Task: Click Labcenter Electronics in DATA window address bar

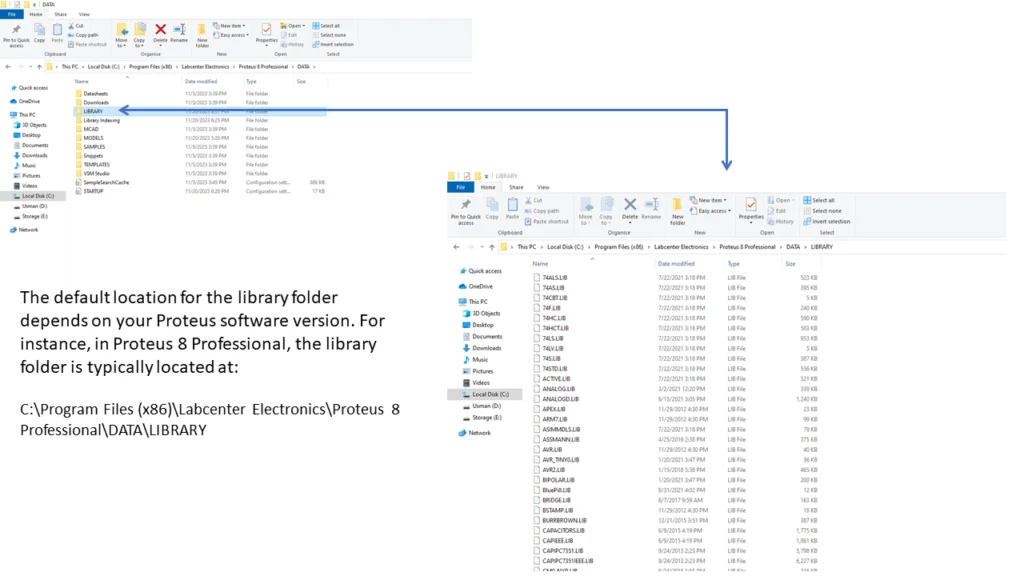Action: tap(207, 67)
